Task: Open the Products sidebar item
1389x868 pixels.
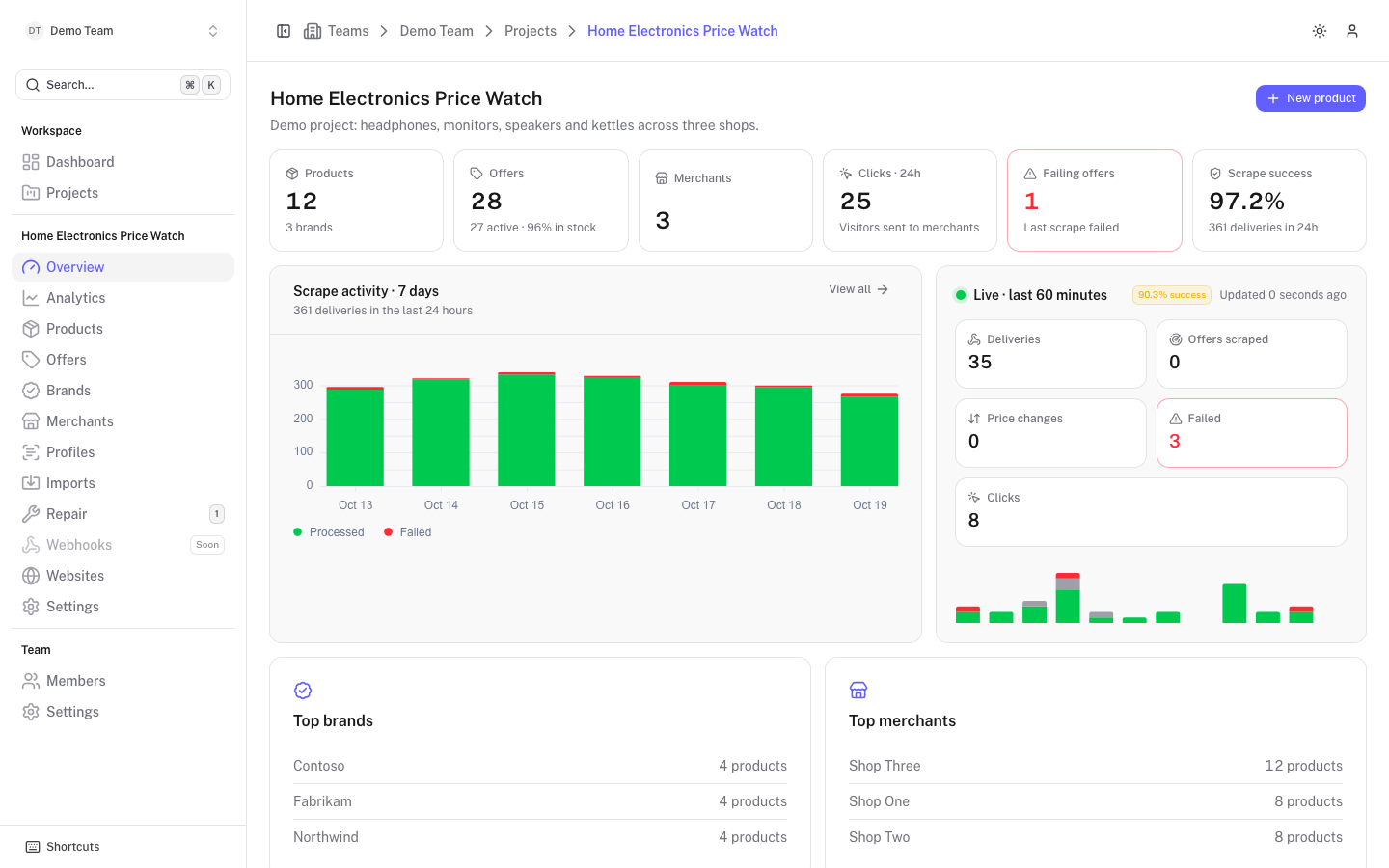Action: tap(123, 329)
